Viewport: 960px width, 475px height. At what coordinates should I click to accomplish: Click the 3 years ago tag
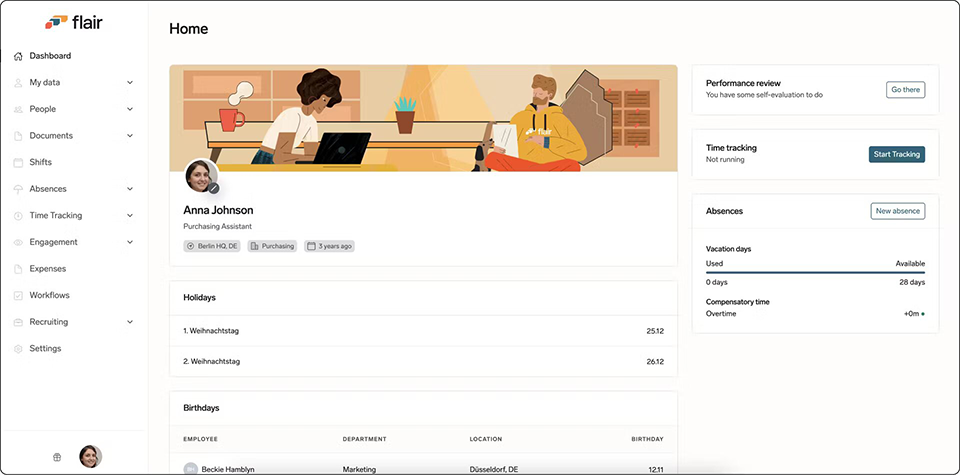pyautogui.click(x=329, y=246)
